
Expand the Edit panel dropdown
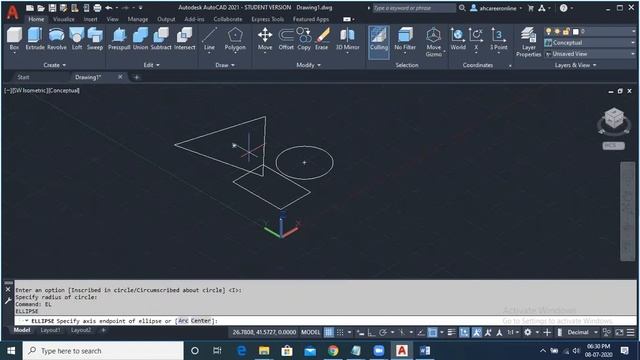click(151, 65)
